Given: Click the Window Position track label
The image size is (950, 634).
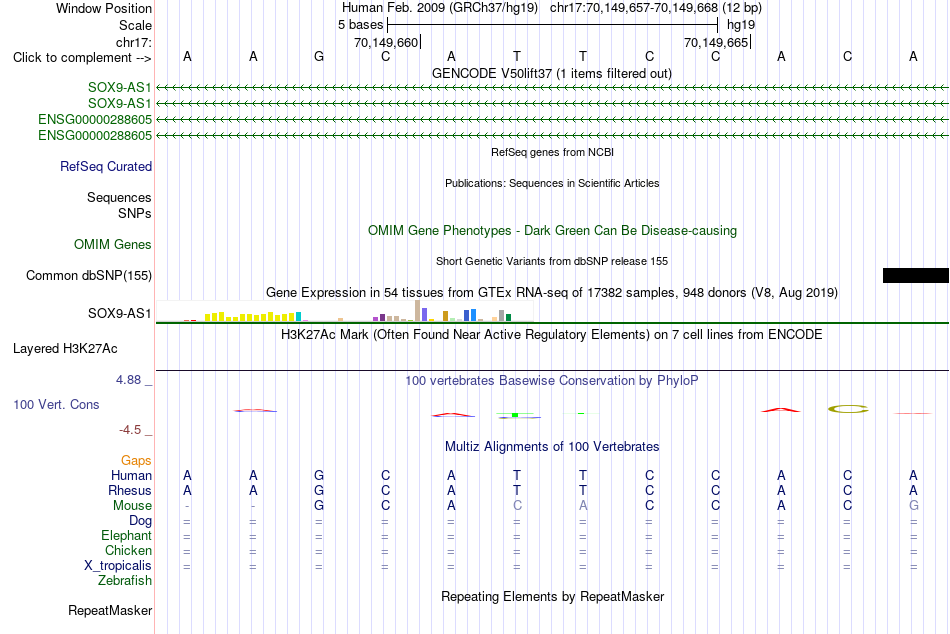Looking at the screenshot, I should tap(104, 8).
